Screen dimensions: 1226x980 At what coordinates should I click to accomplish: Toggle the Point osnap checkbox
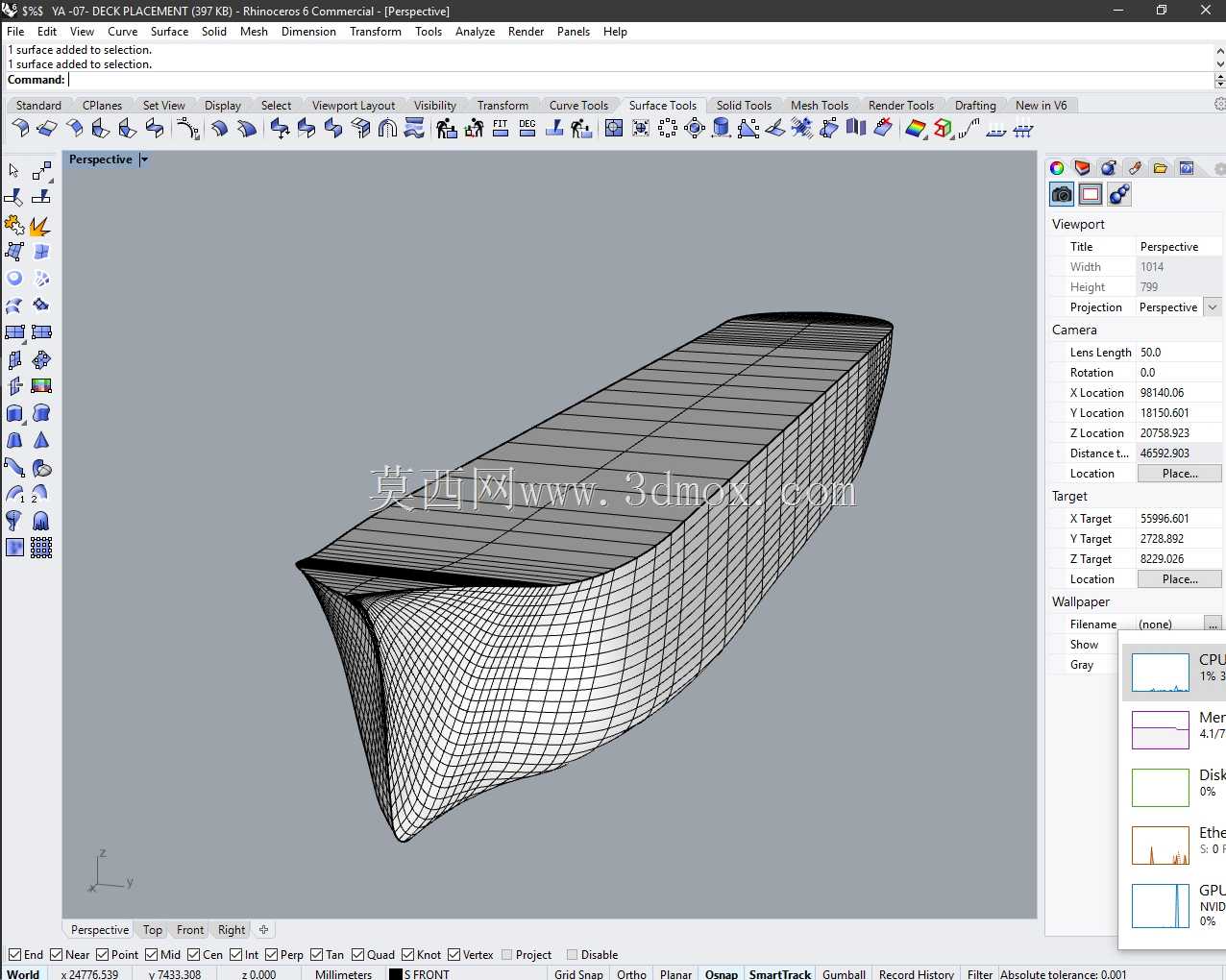[102, 954]
